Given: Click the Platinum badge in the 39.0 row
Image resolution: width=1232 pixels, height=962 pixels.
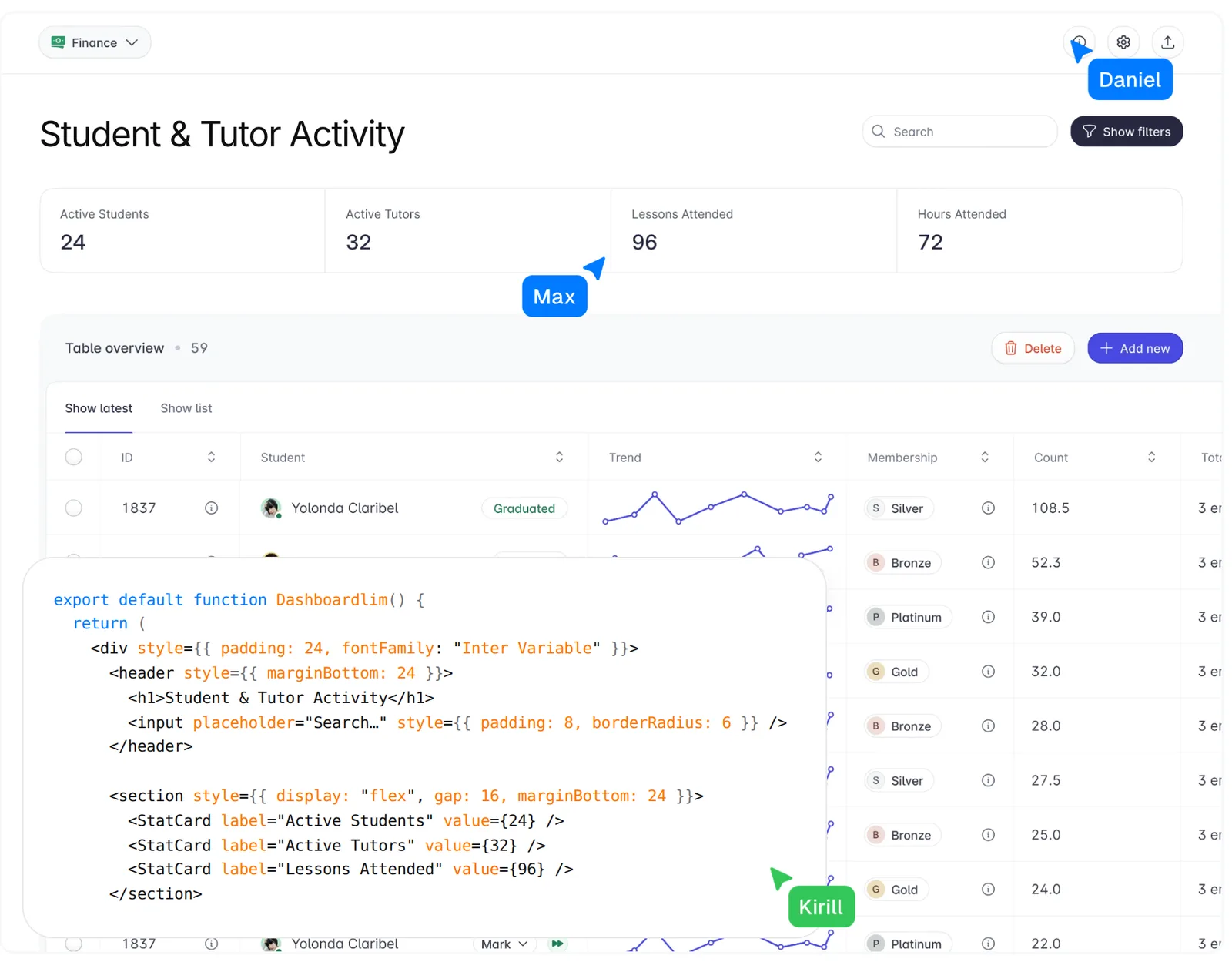Looking at the screenshot, I should click(908, 617).
